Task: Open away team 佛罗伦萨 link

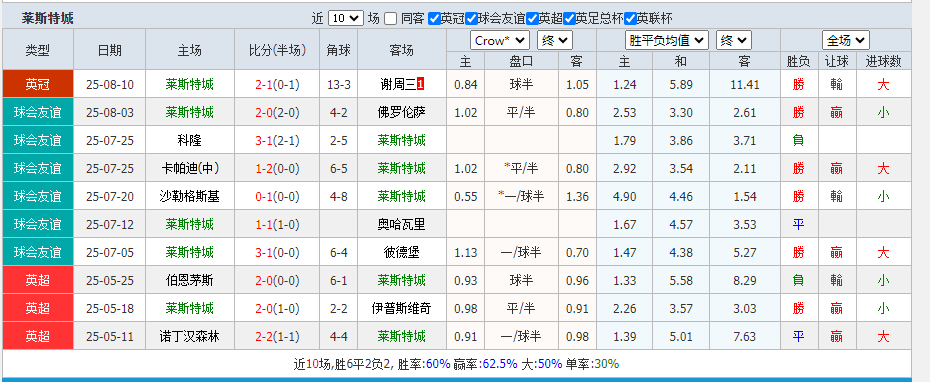Action: coord(402,112)
